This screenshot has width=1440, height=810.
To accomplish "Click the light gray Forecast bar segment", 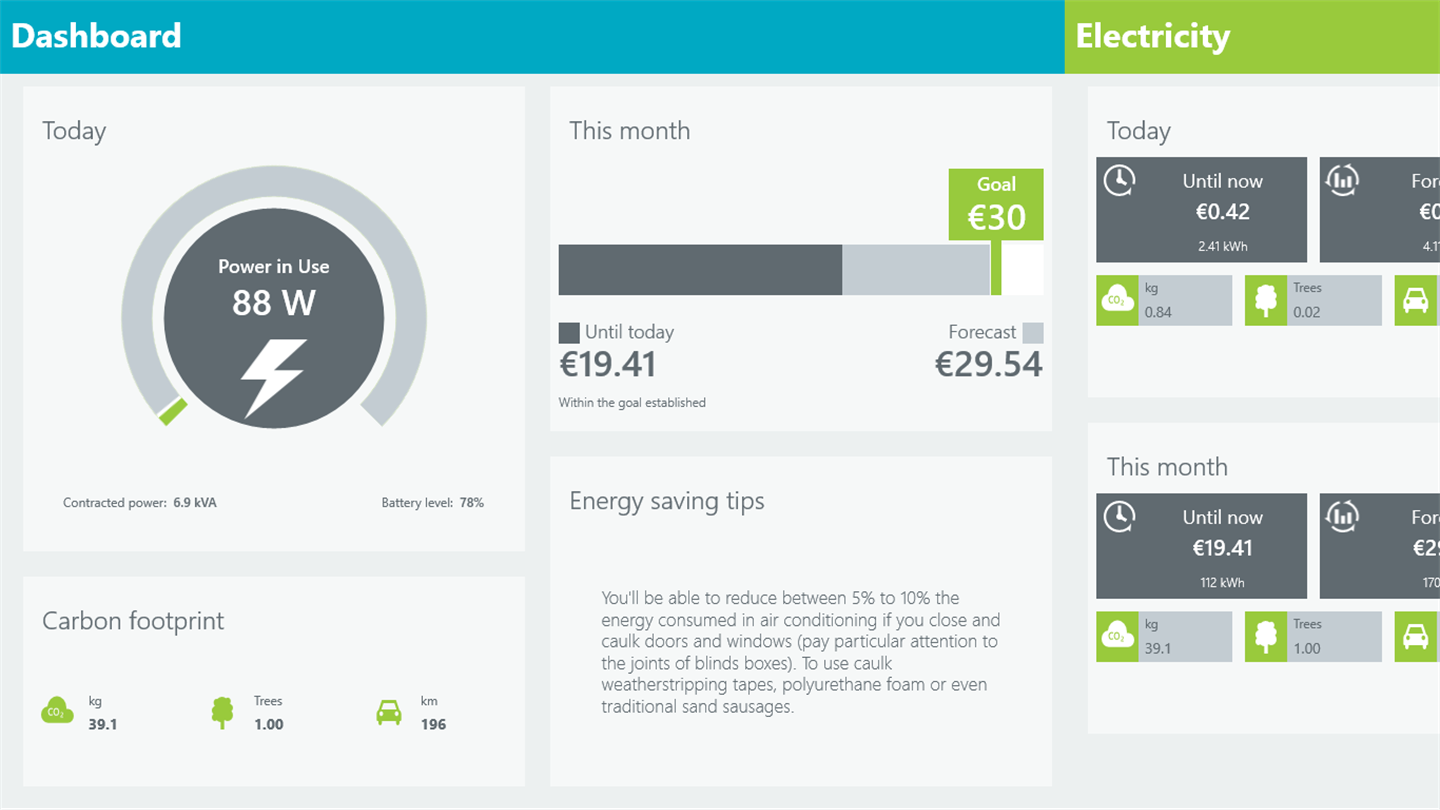I will pos(915,270).
